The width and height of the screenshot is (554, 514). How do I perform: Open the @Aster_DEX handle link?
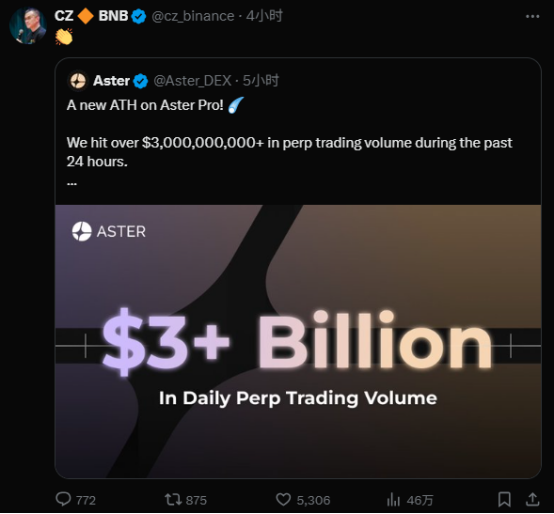193,81
